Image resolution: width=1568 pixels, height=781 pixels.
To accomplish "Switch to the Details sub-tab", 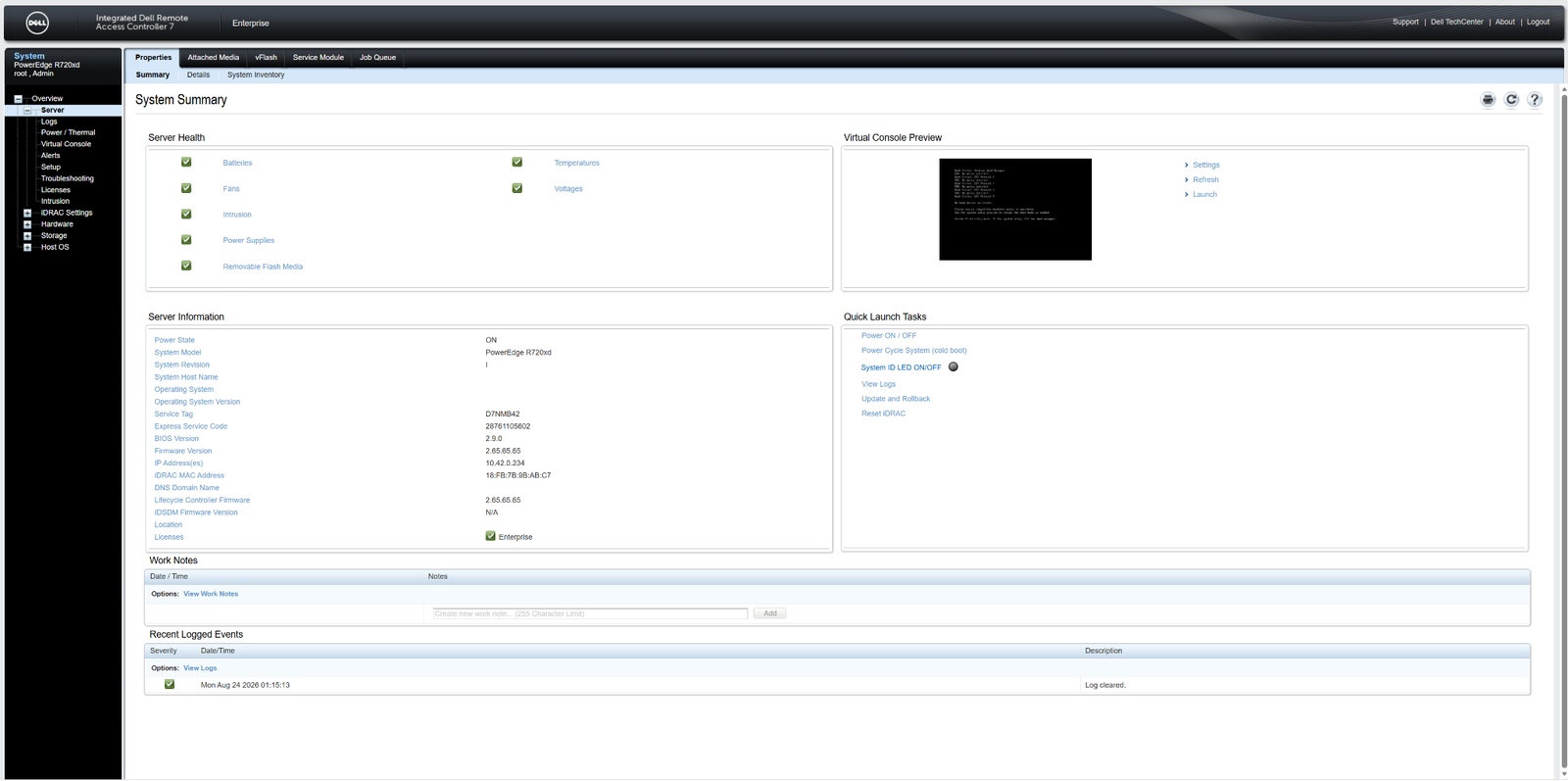I will [198, 75].
